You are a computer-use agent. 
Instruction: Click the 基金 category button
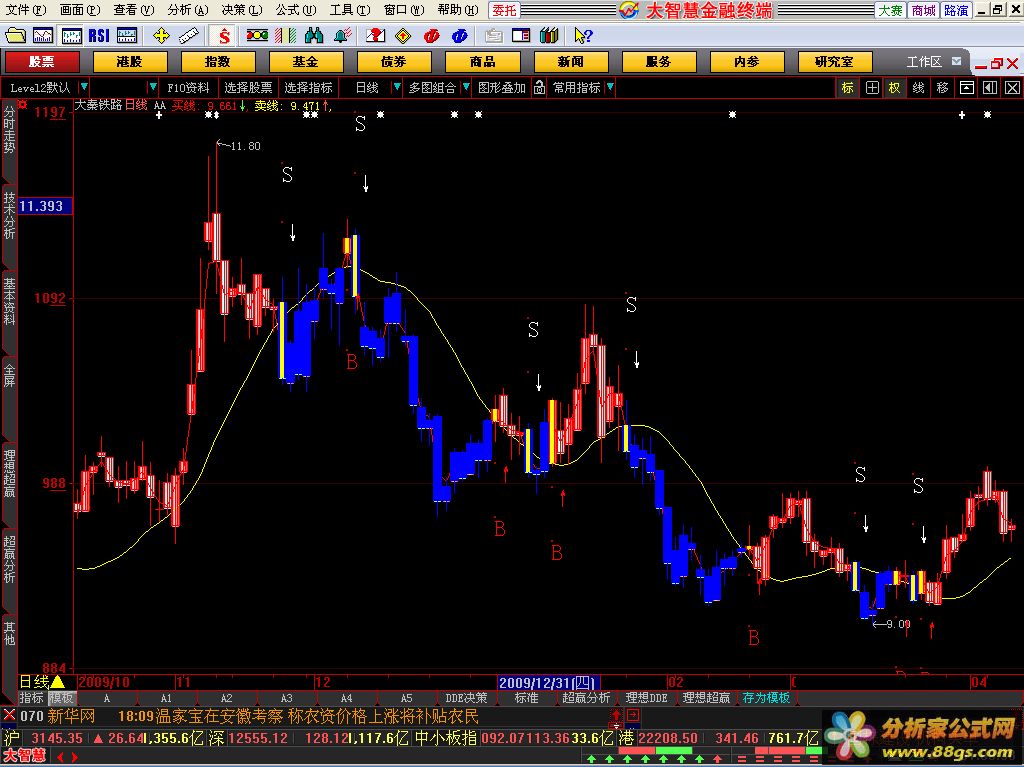(306, 62)
